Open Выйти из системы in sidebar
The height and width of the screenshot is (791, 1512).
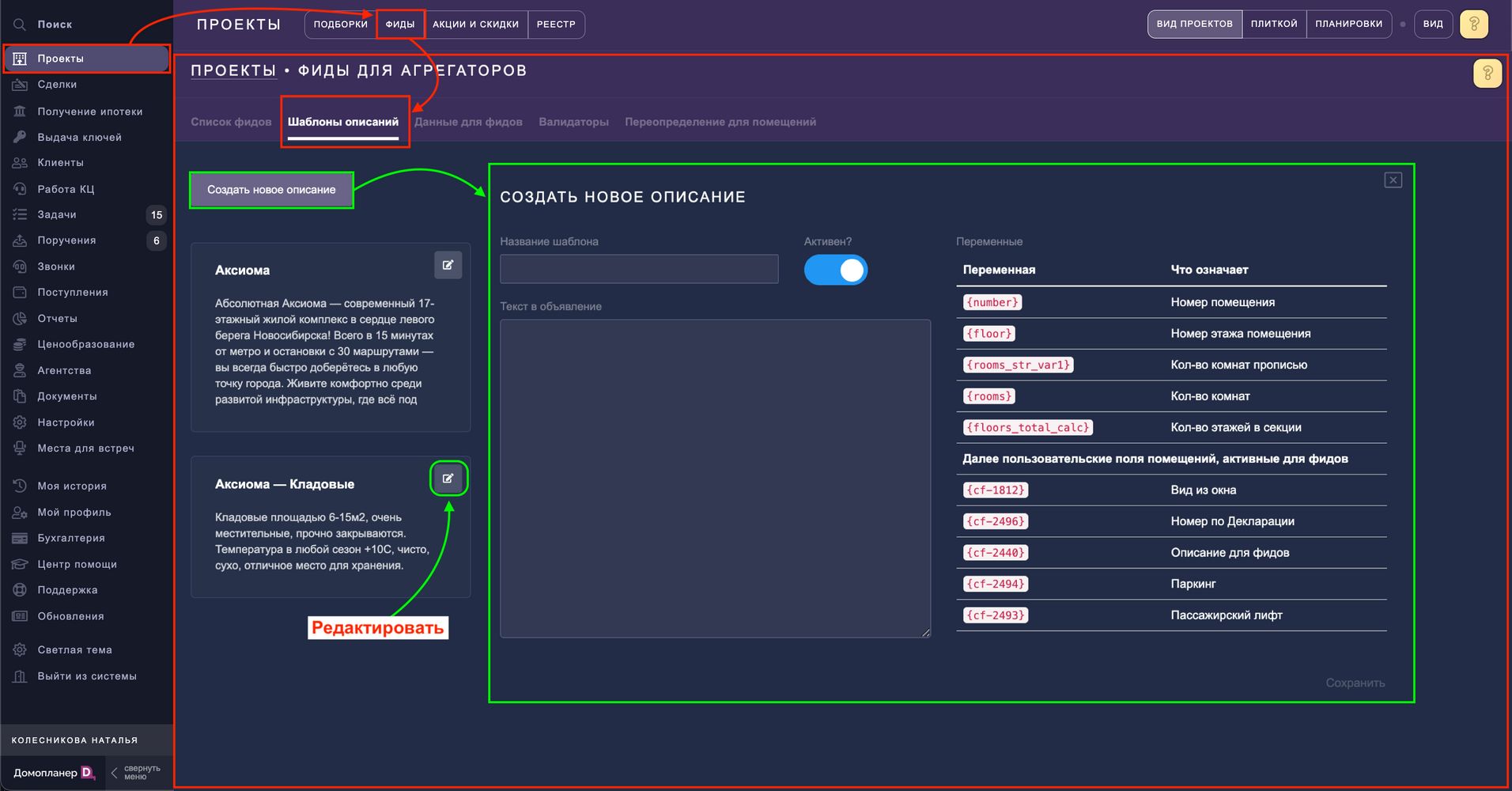coord(85,676)
